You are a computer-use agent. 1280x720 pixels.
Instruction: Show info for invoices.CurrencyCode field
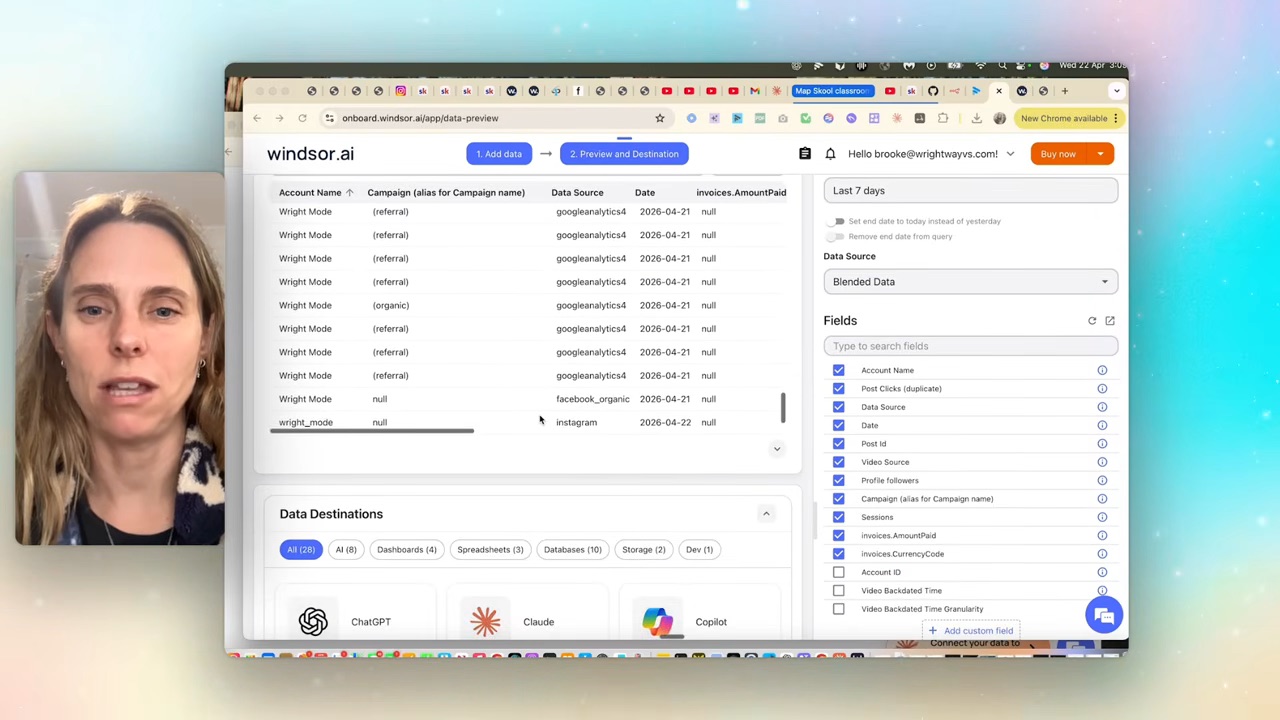pyautogui.click(x=1102, y=554)
